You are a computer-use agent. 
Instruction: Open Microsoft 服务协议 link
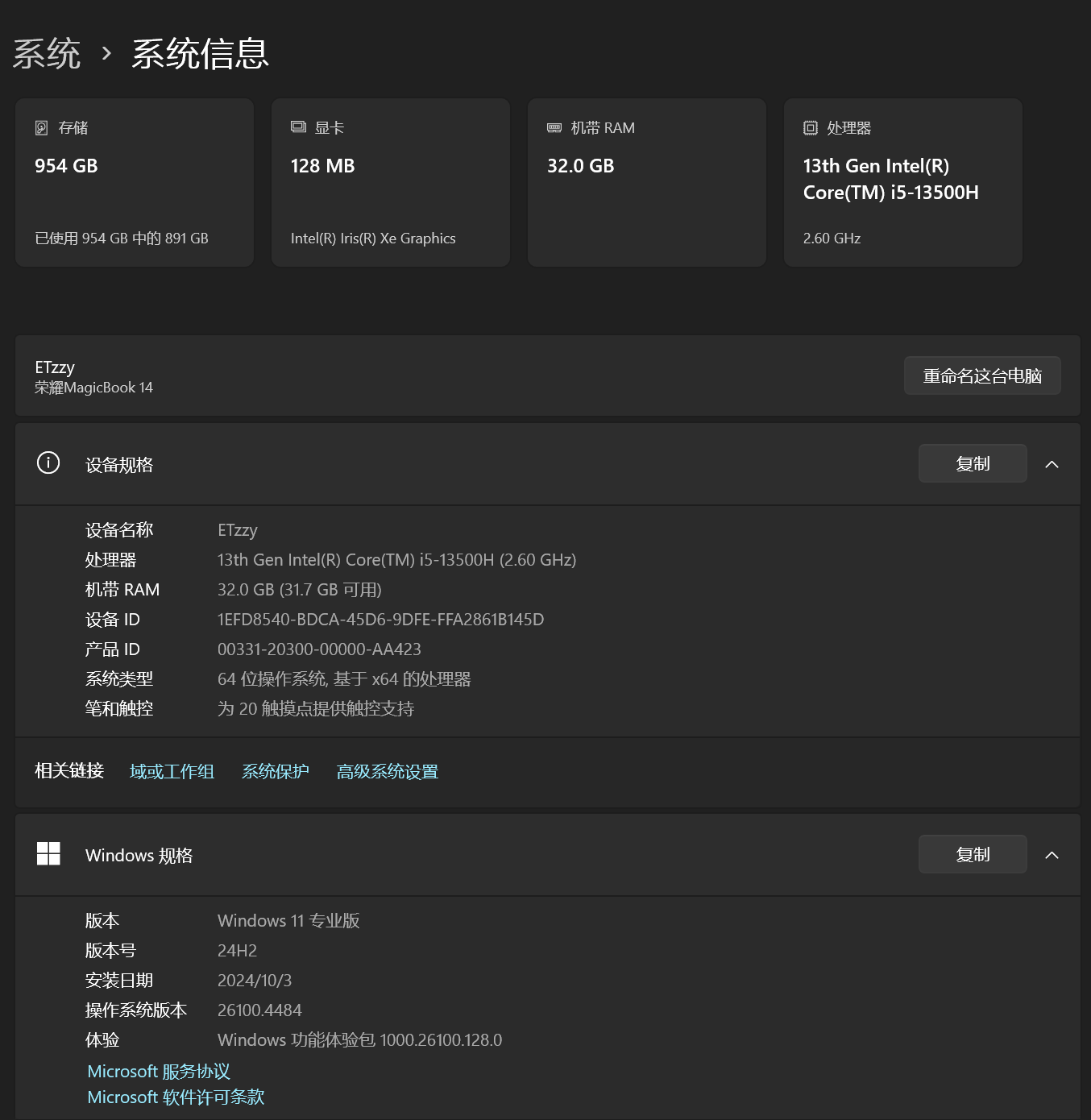[159, 1072]
